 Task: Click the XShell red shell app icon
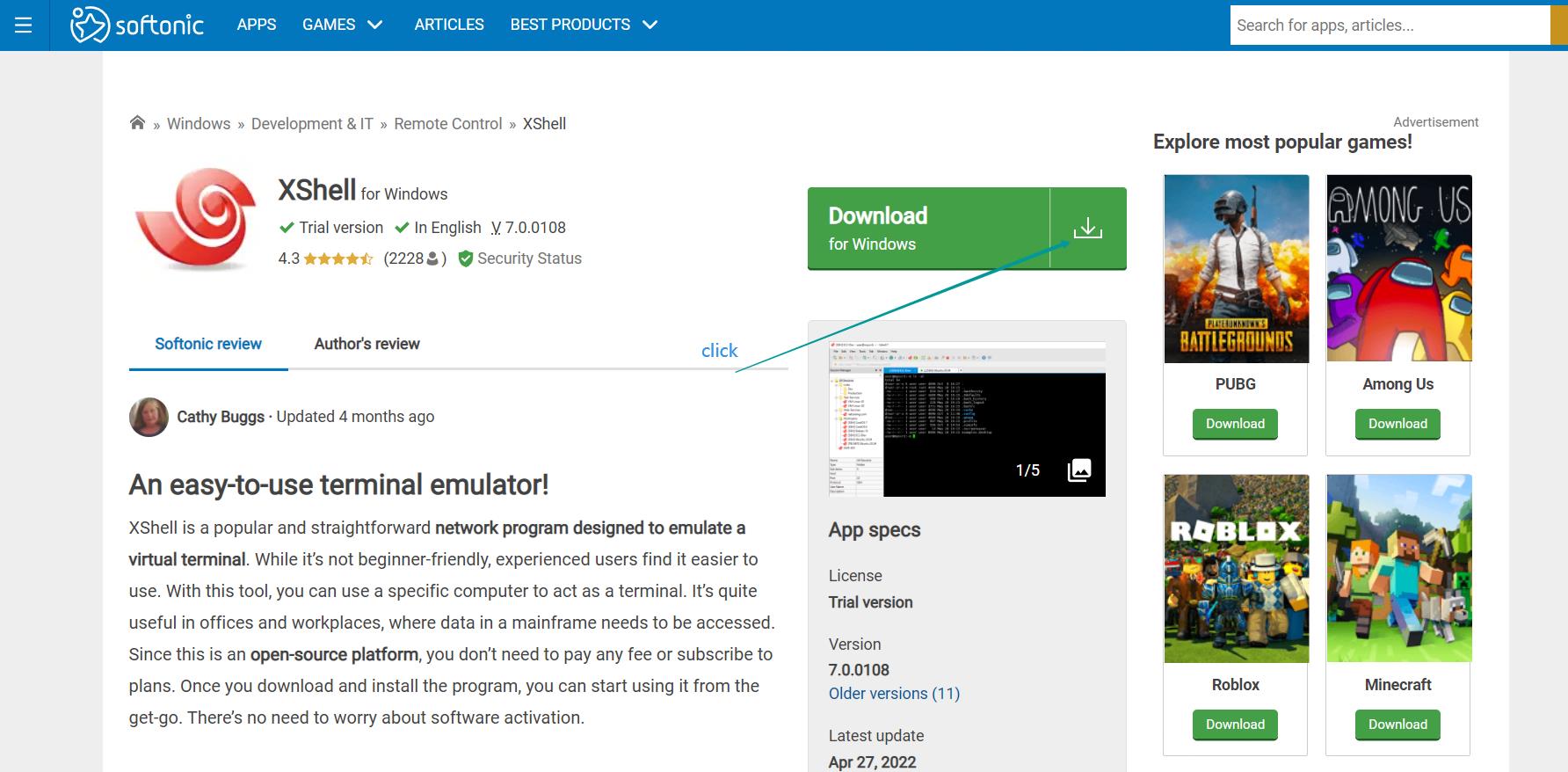196,219
